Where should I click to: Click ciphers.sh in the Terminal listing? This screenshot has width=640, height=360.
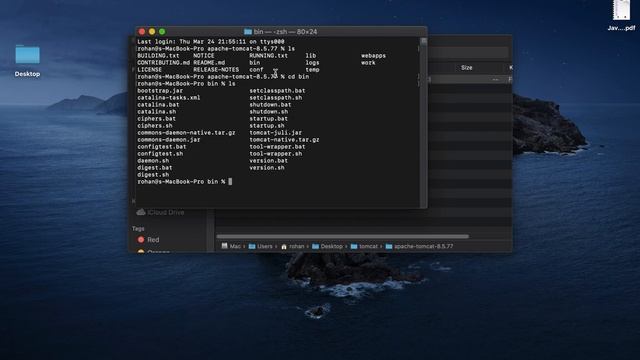pyautogui.click(x=155, y=126)
